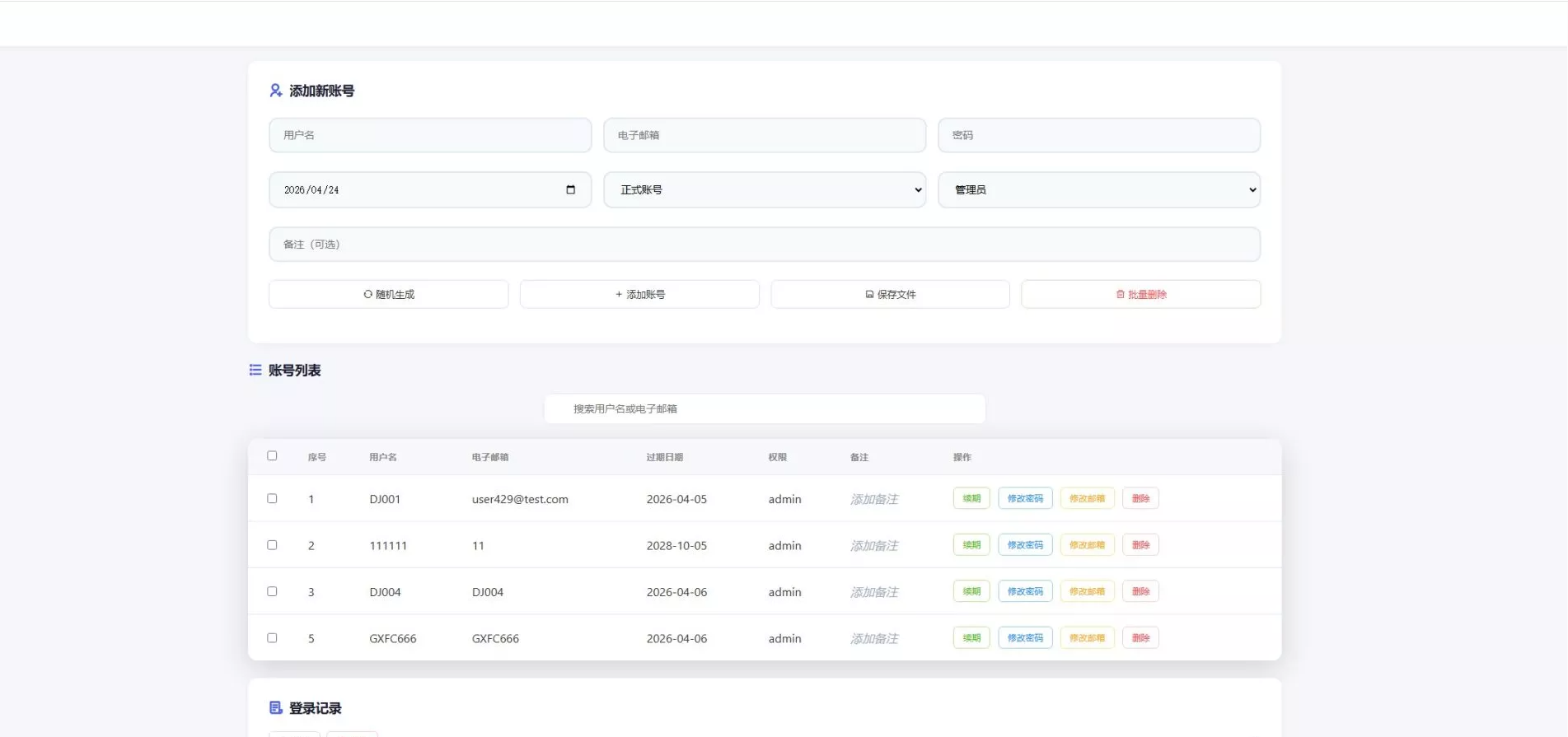
Task: Click the user icon beside 添加新账号
Action: (x=276, y=91)
